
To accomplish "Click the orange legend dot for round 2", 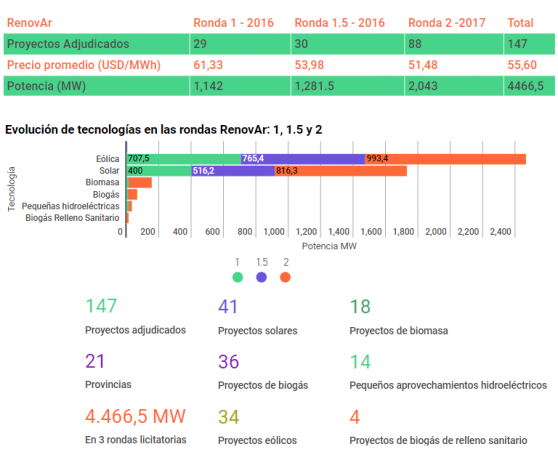I will tap(285, 277).
